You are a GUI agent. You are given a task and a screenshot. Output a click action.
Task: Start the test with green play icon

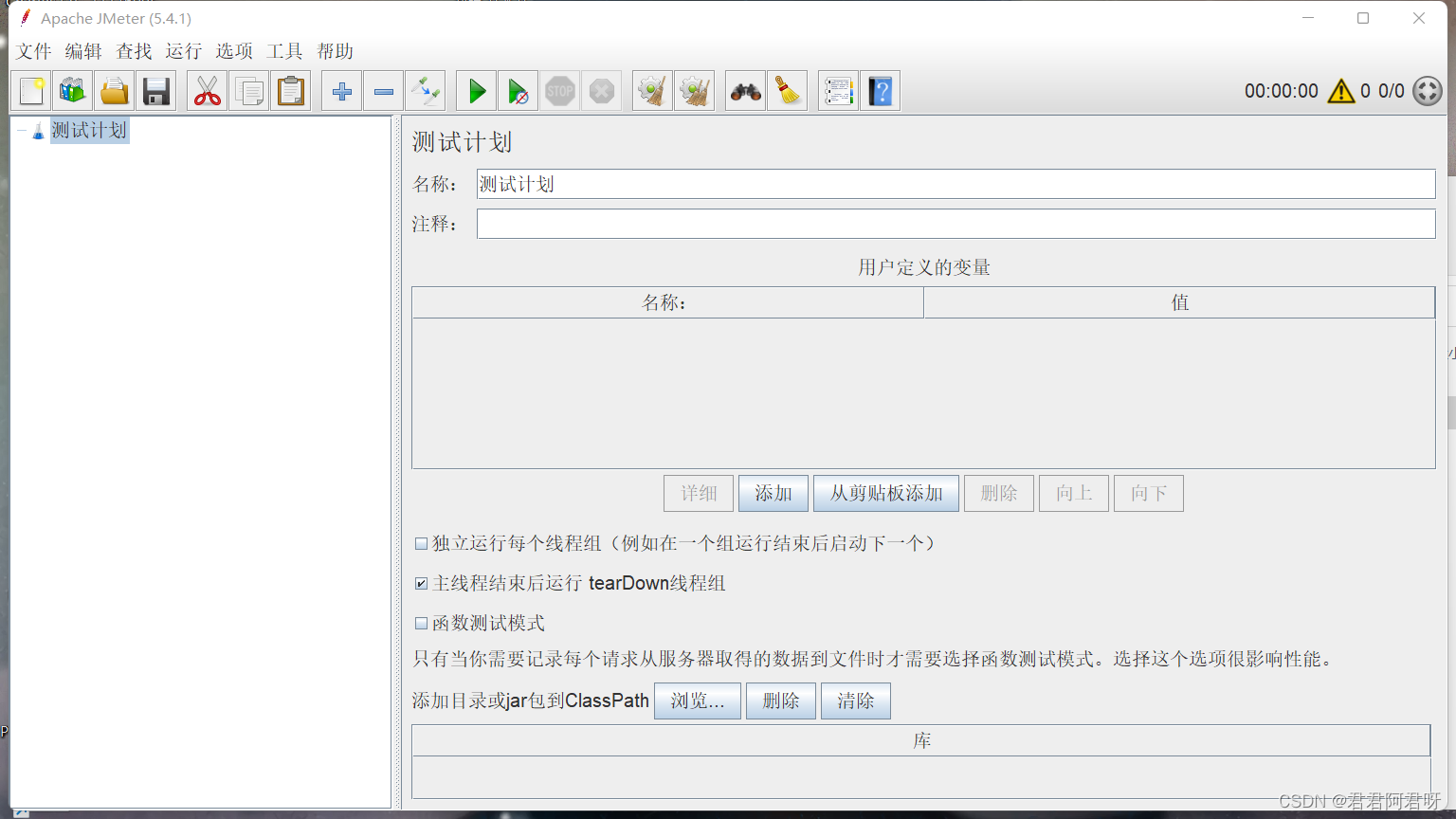click(x=476, y=91)
